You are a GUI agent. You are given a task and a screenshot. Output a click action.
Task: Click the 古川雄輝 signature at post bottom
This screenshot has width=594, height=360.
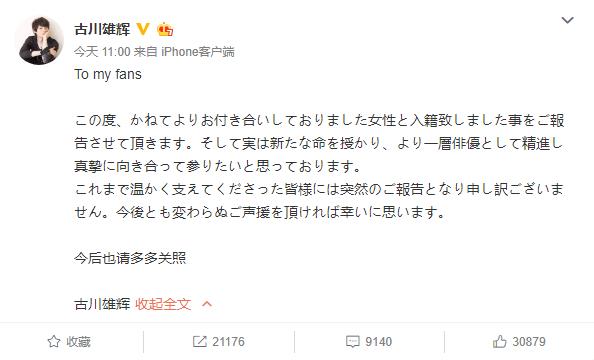coord(102,304)
